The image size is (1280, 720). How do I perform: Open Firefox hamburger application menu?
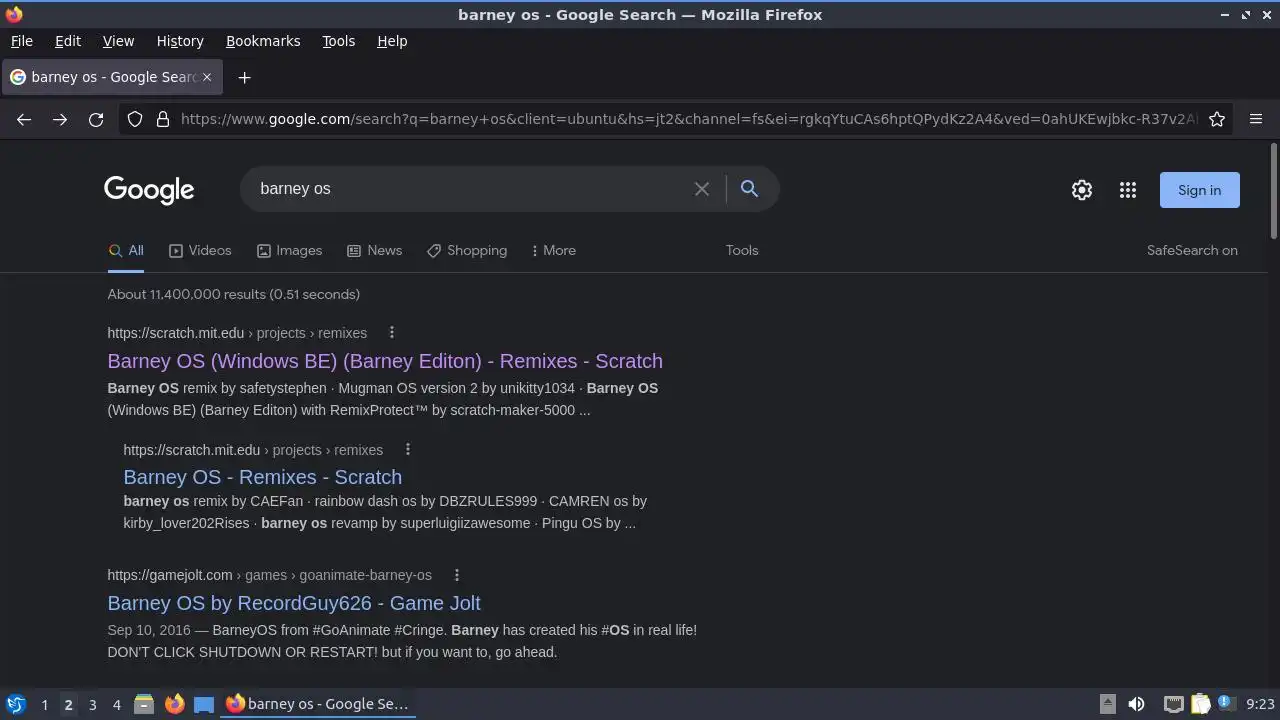tap(1256, 119)
